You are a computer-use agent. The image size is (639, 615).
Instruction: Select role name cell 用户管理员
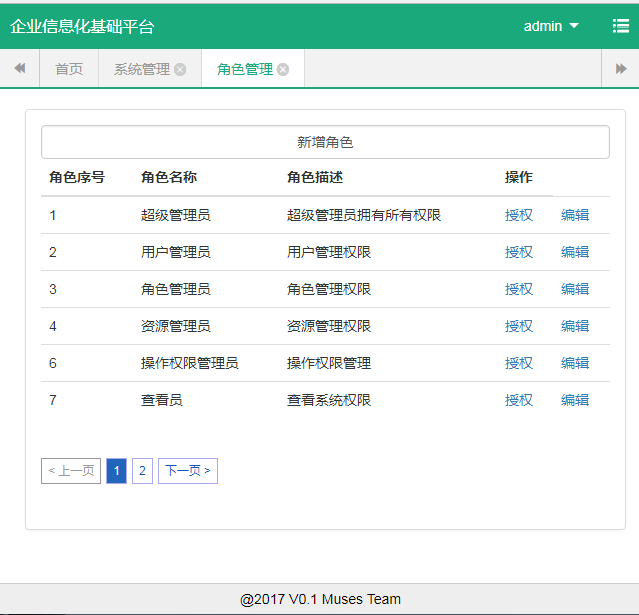(176, 252)
